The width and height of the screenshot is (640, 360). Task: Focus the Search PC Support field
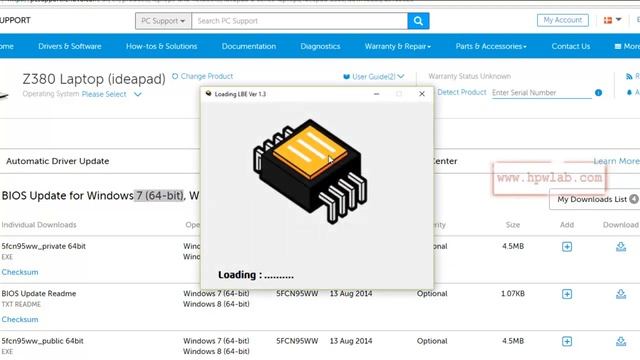tap(299, 21)
